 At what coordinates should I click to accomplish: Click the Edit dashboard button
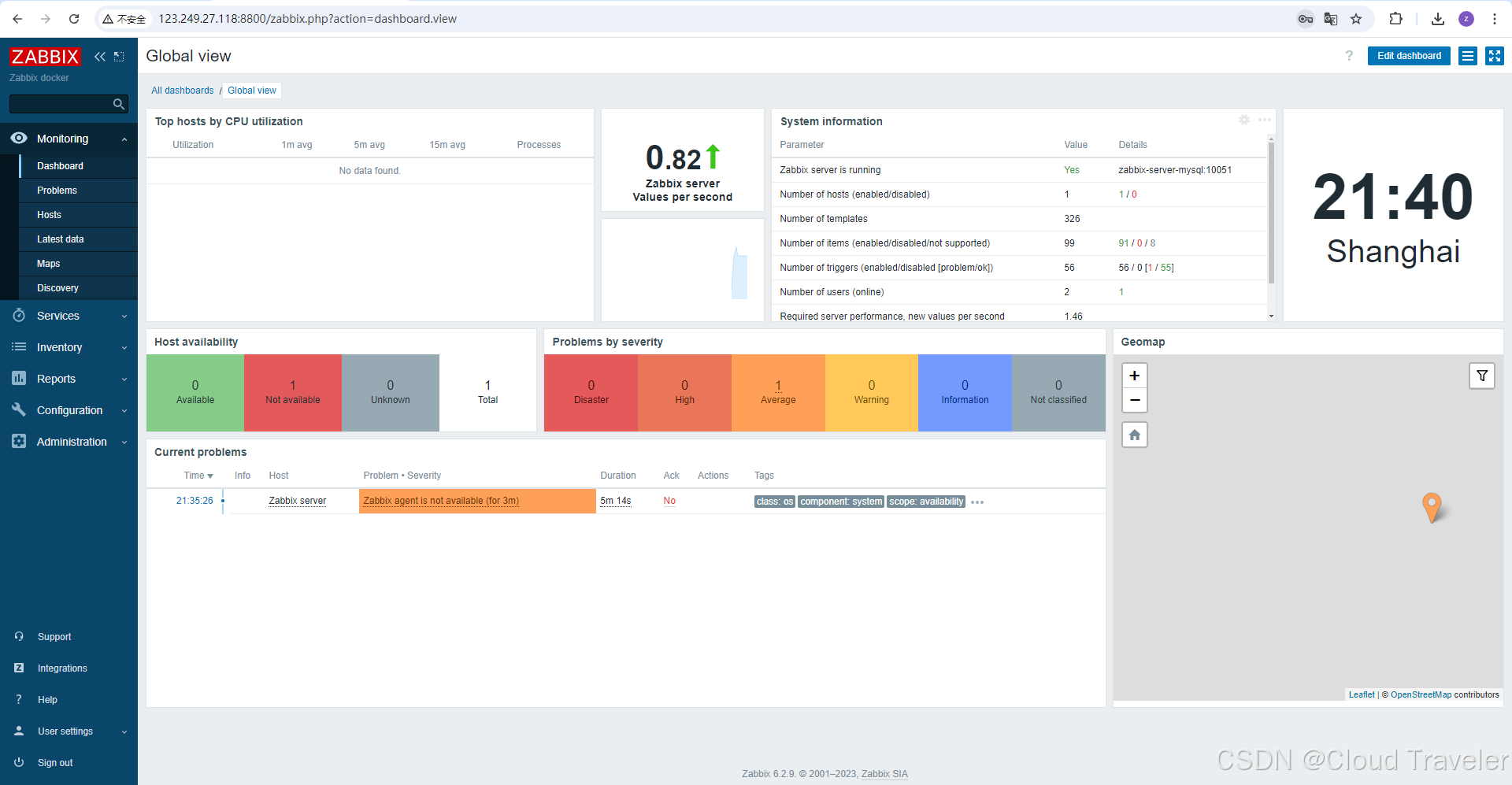[x=1409, y=56]
